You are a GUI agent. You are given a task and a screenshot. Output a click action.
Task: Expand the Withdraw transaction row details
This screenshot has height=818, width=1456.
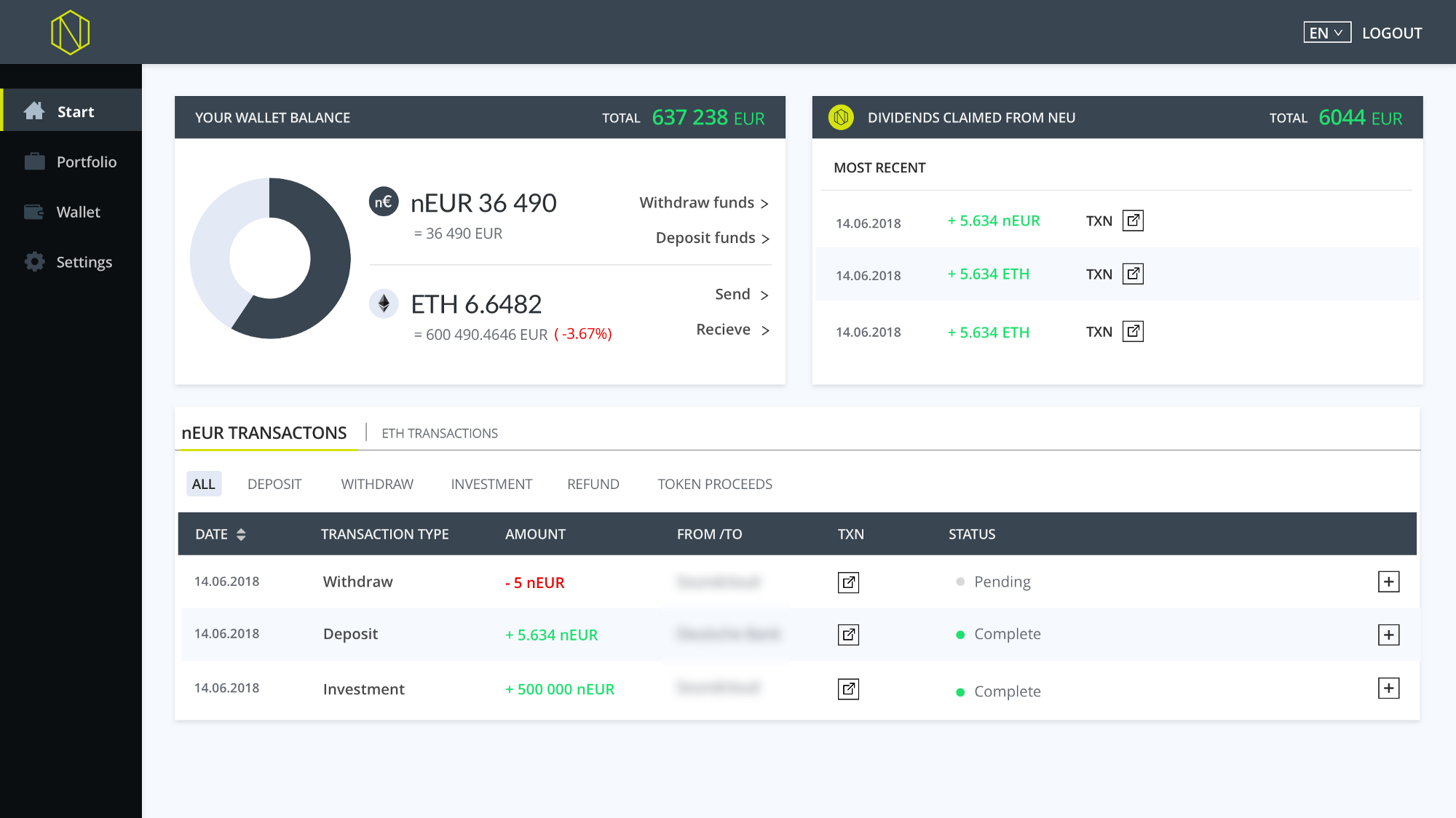(x=1388, y=581)
